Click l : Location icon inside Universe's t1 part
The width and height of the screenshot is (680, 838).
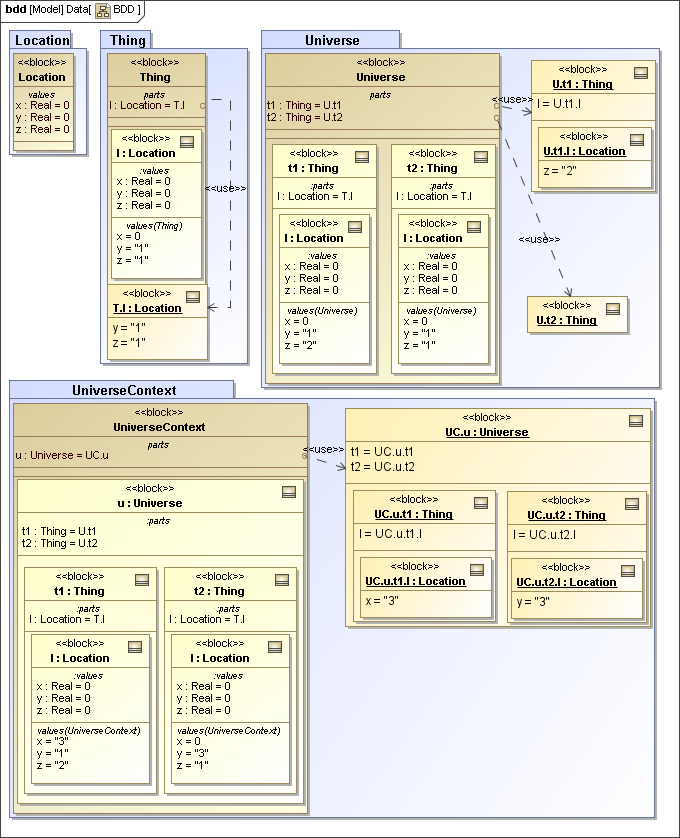pyautogui.click(x=355, y=227)
